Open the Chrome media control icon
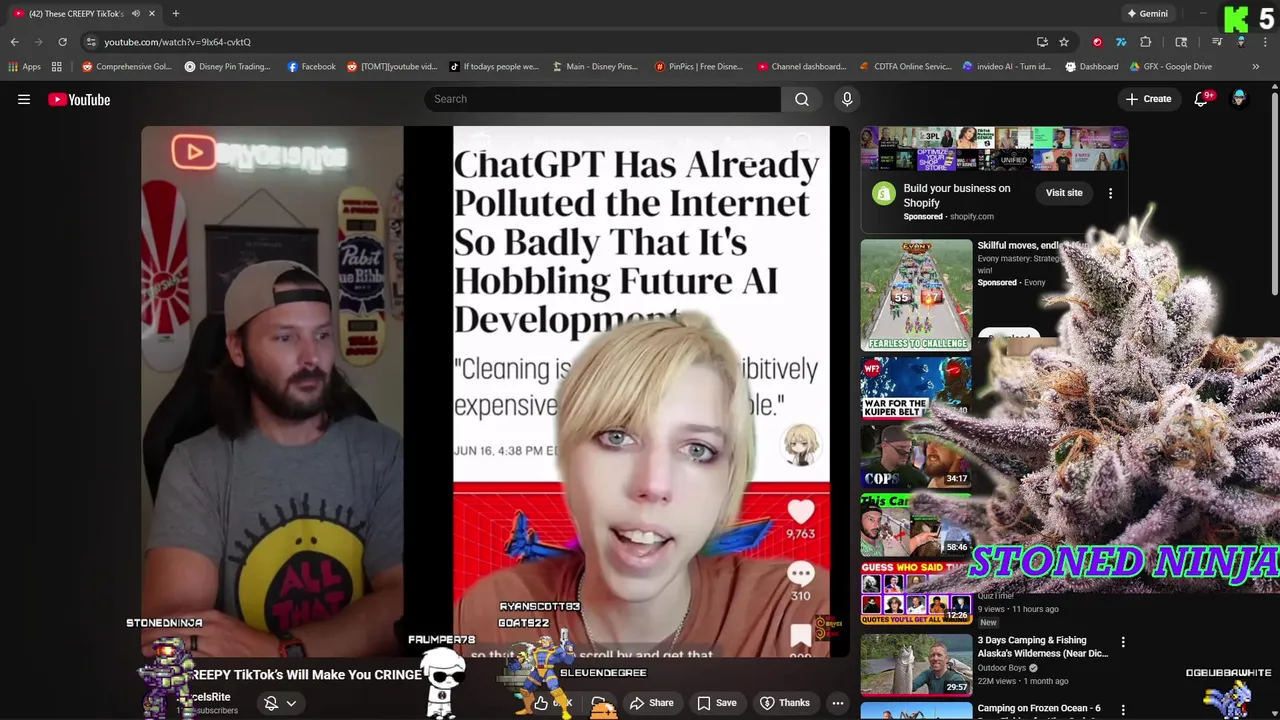 pyautogui.click(x=1216, y=42)
